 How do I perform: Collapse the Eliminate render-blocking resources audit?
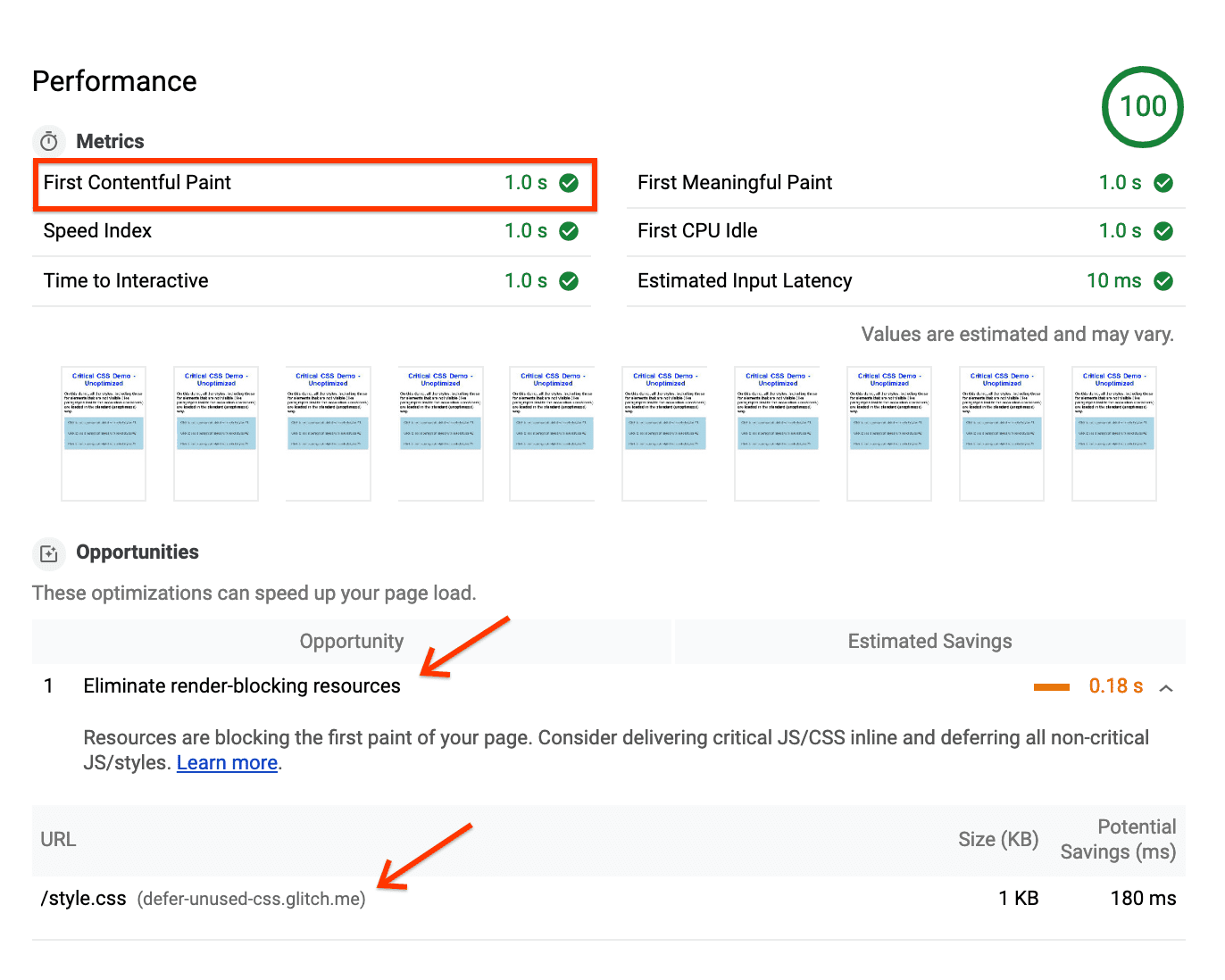tap(1166, 688)
